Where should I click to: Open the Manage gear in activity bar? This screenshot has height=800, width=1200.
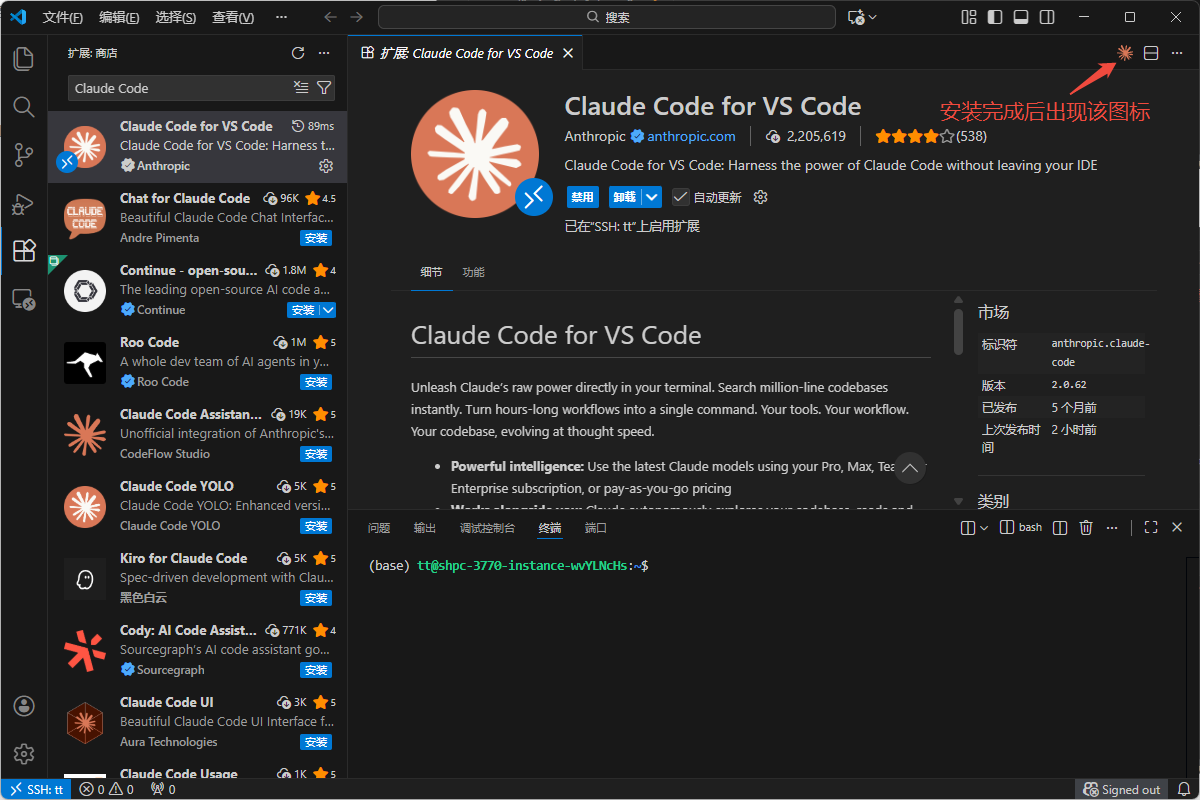click(24, 754)
